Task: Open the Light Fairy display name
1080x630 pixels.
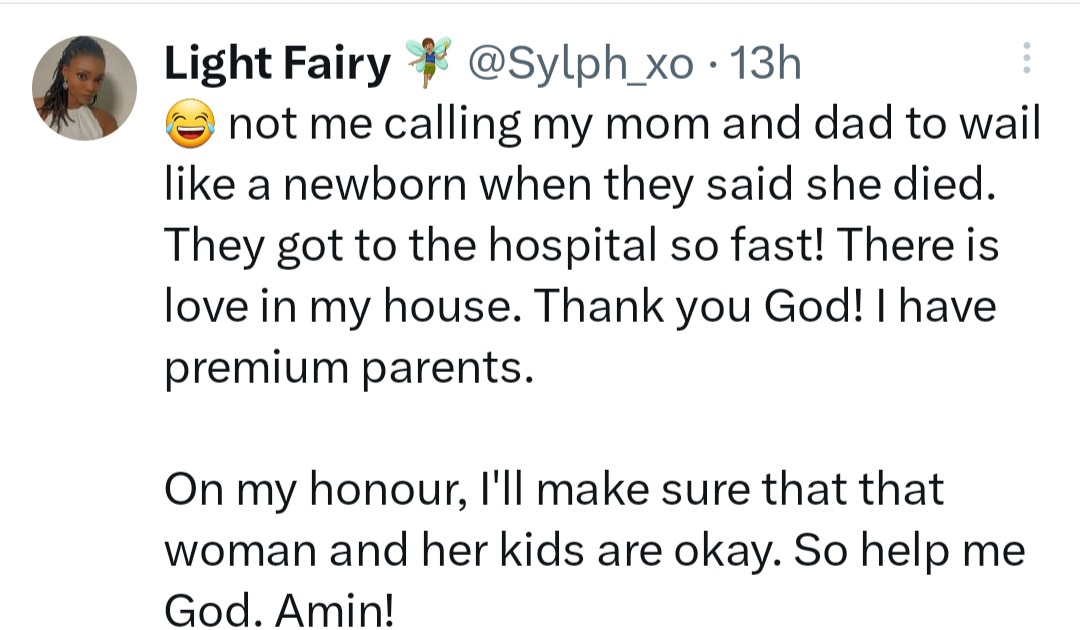Action: (277, 64)
